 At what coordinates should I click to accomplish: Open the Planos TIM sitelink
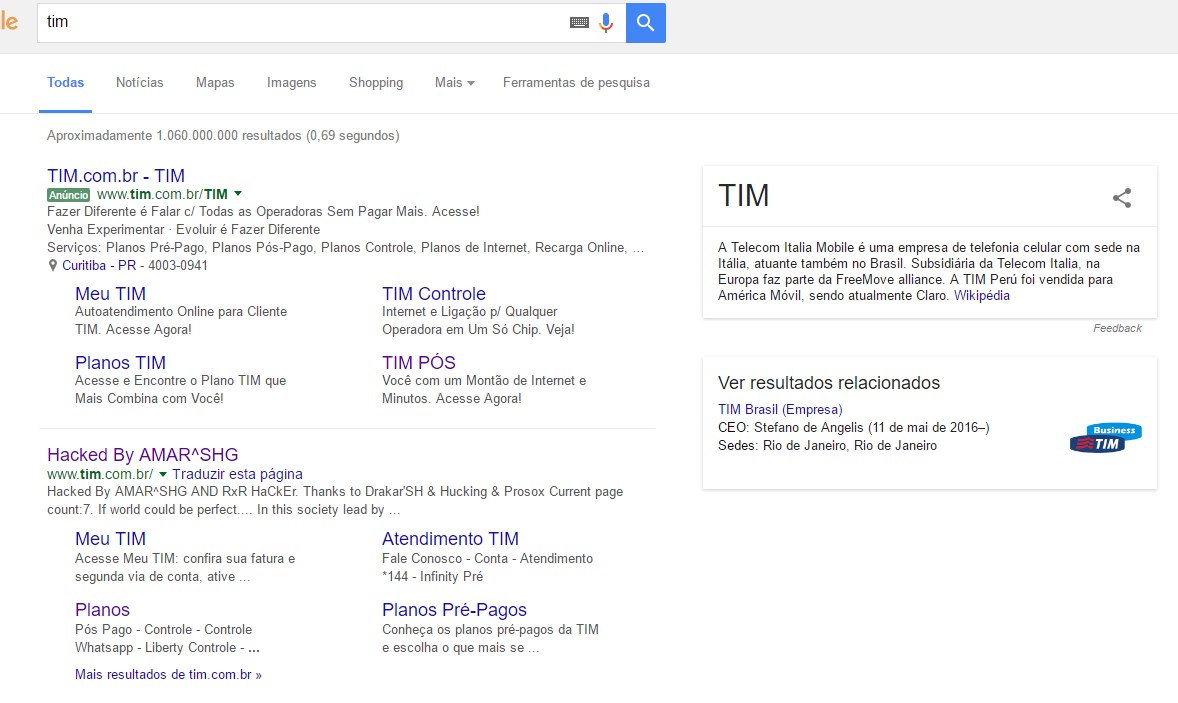click(120, 363)
